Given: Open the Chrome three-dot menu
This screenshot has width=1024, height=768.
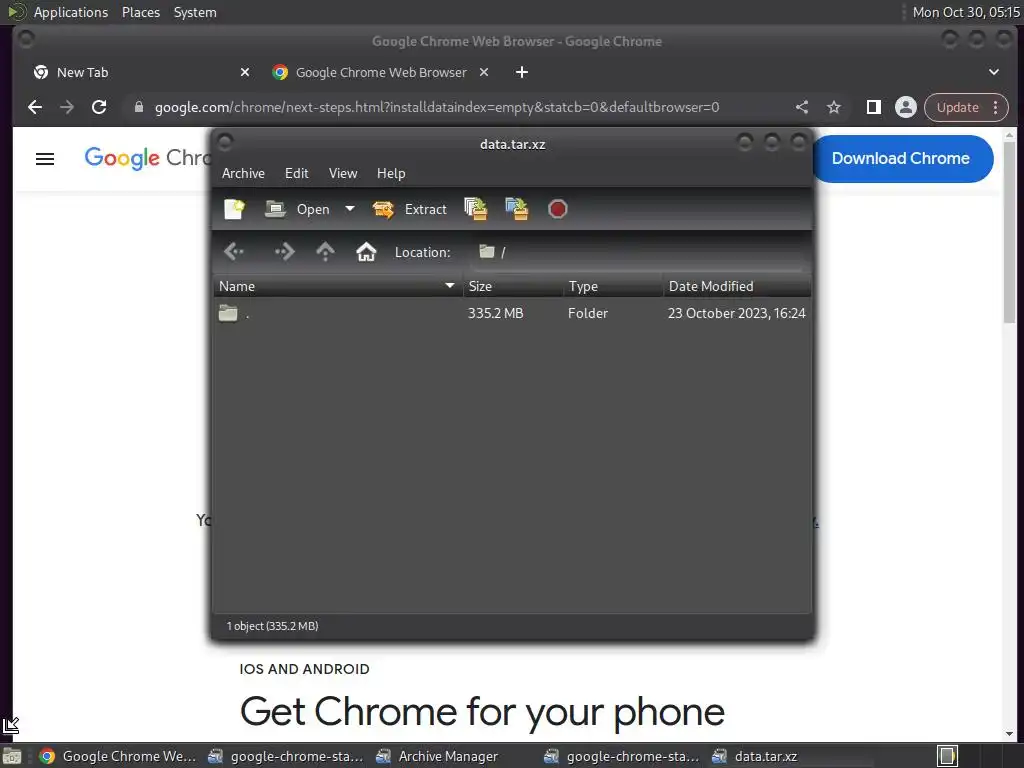Looking at the screenshot, I should tap(996, 107).
